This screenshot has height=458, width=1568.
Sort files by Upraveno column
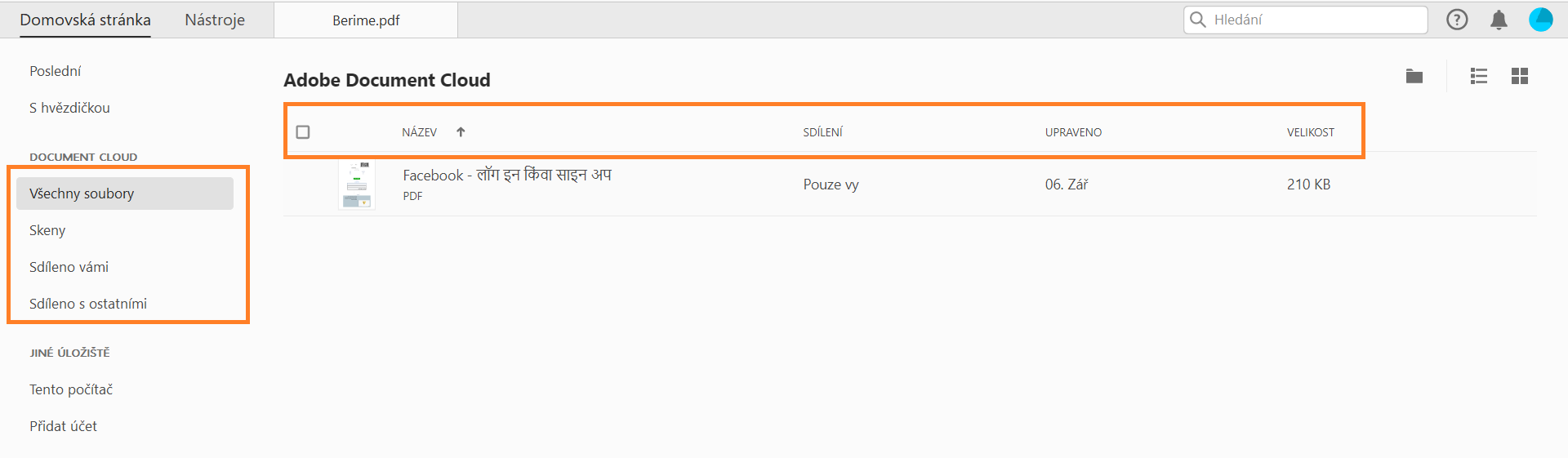1073,132
